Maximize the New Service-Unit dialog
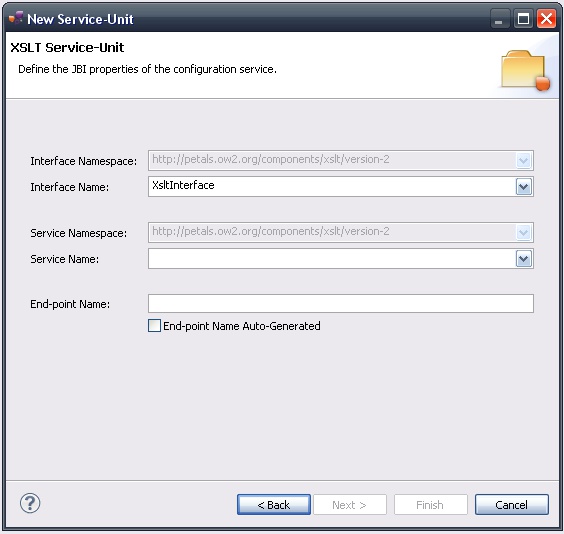The height and width of the screenshot is (534, 564). pyautogui.click(x=523, y=19)
